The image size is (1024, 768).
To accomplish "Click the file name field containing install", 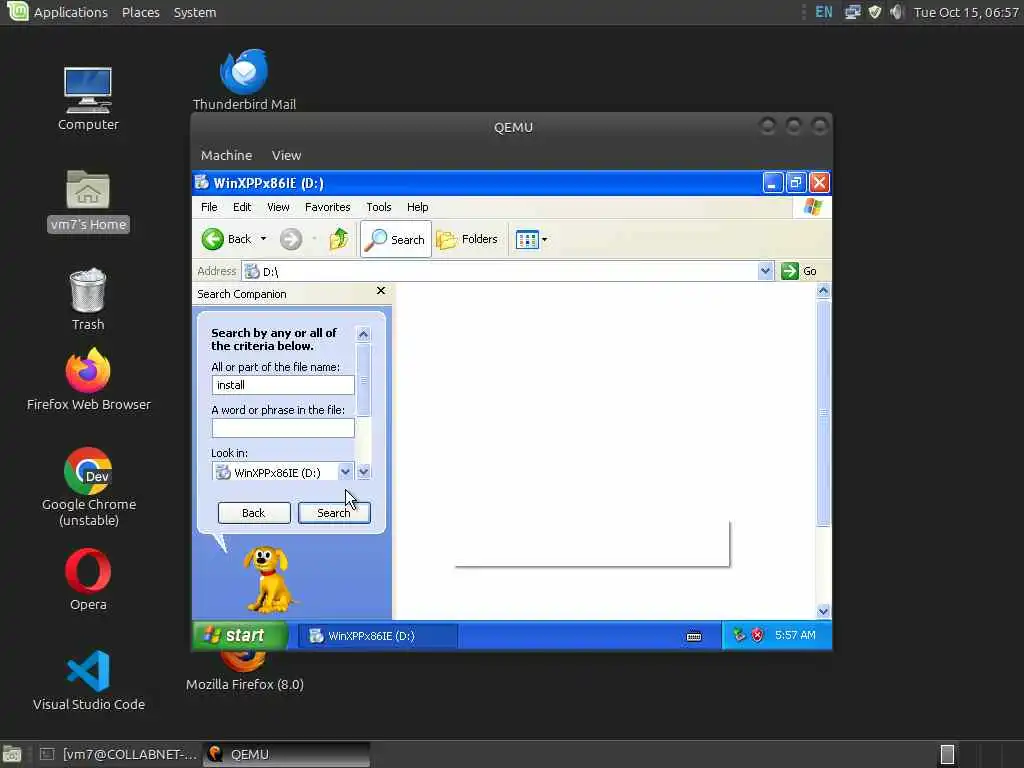I will point(283,385).
